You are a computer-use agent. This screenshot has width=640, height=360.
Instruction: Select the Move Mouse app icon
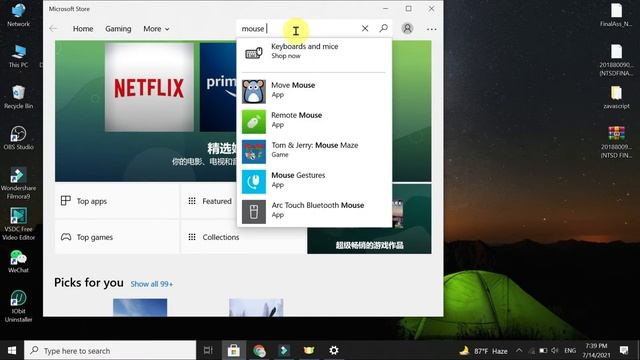coord(253,91)
